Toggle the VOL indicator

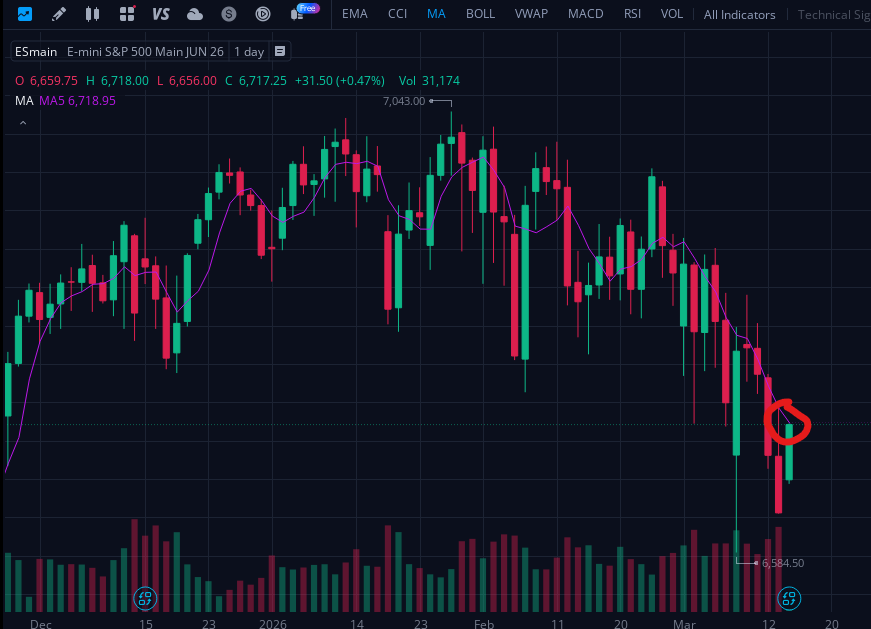coord(672,14)
